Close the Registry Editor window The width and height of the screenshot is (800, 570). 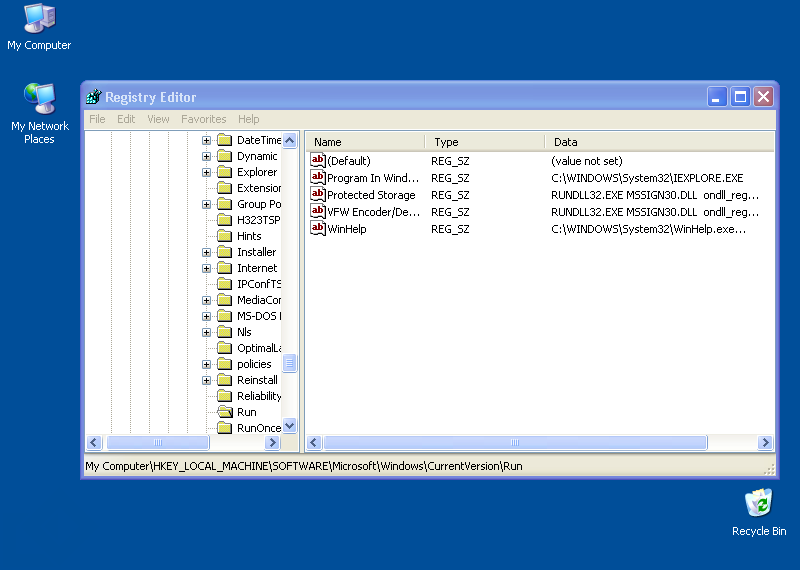[x=764, y=96]
